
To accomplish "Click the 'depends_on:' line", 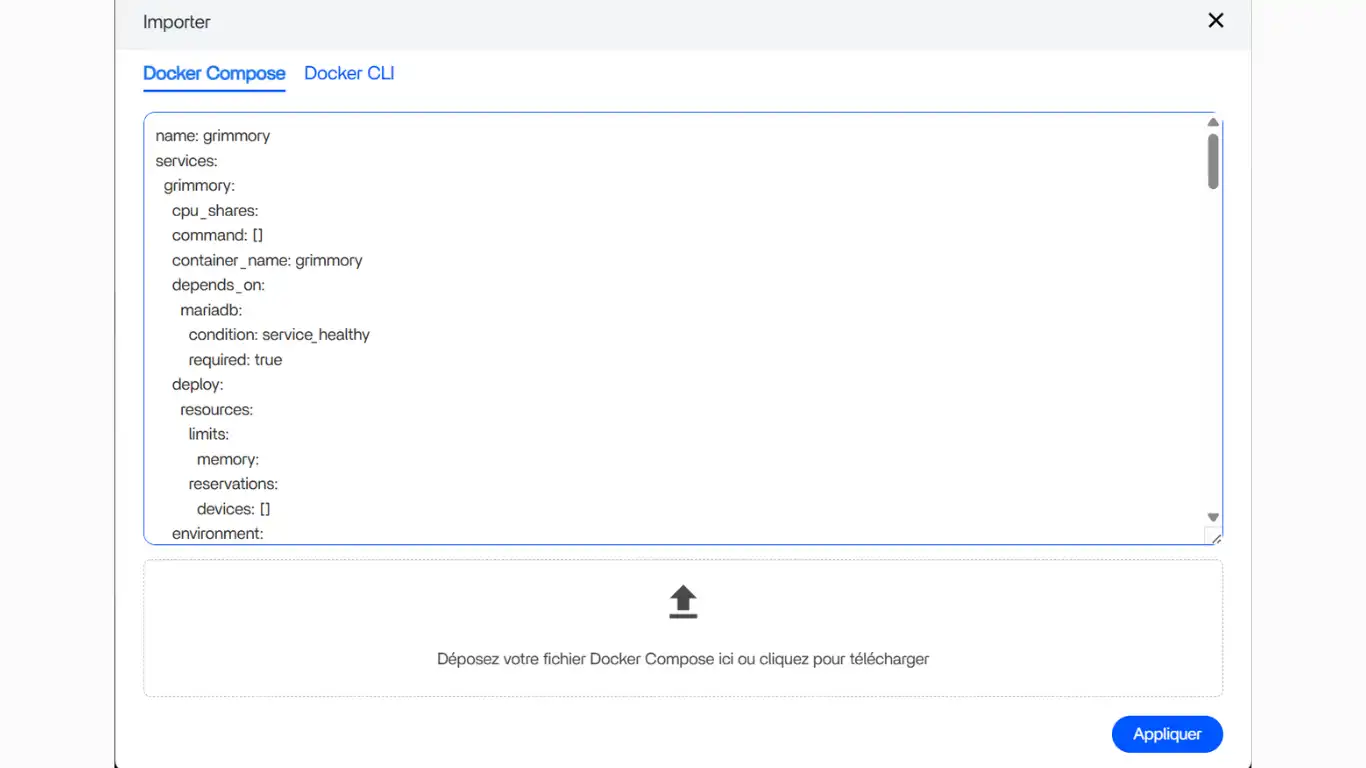I will coord(218,285).
